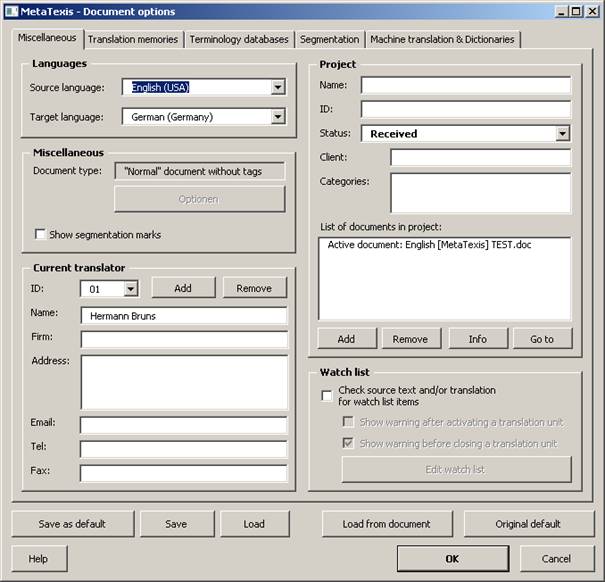This screenshot has width=605, height=582.
Task: Click the Categories text box
Action: tap(480, 193)
